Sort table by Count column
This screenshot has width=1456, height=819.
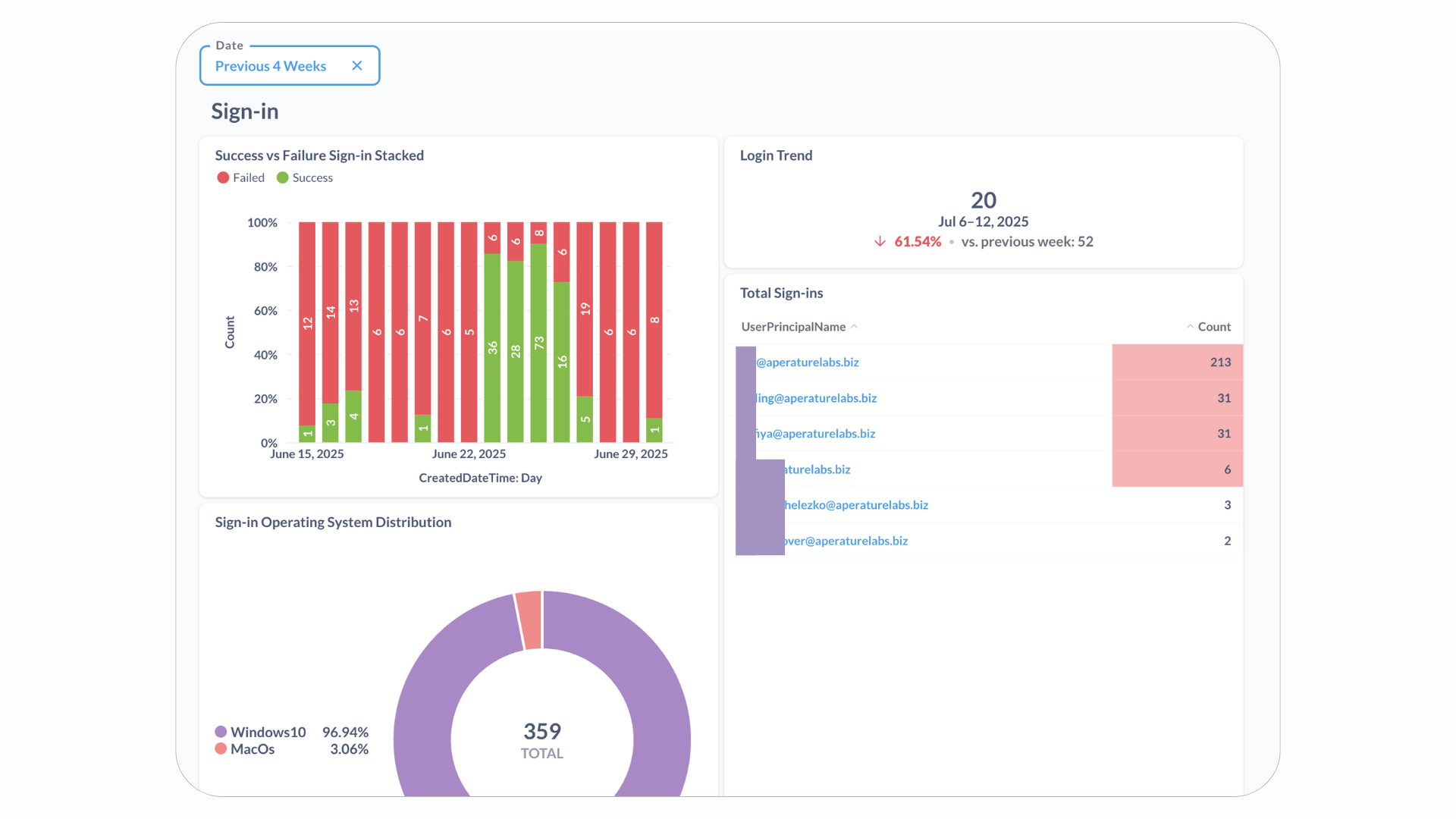[x=1209, y=327]
